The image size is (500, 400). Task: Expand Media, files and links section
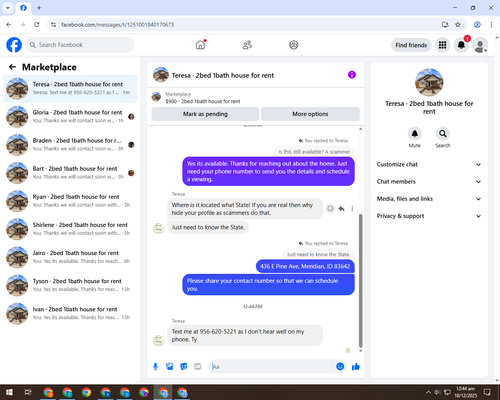click(429, 199)
